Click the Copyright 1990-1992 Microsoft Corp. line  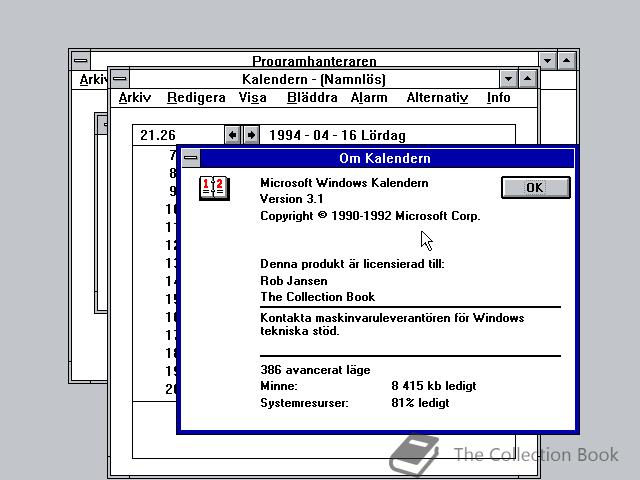click(370, 216)
